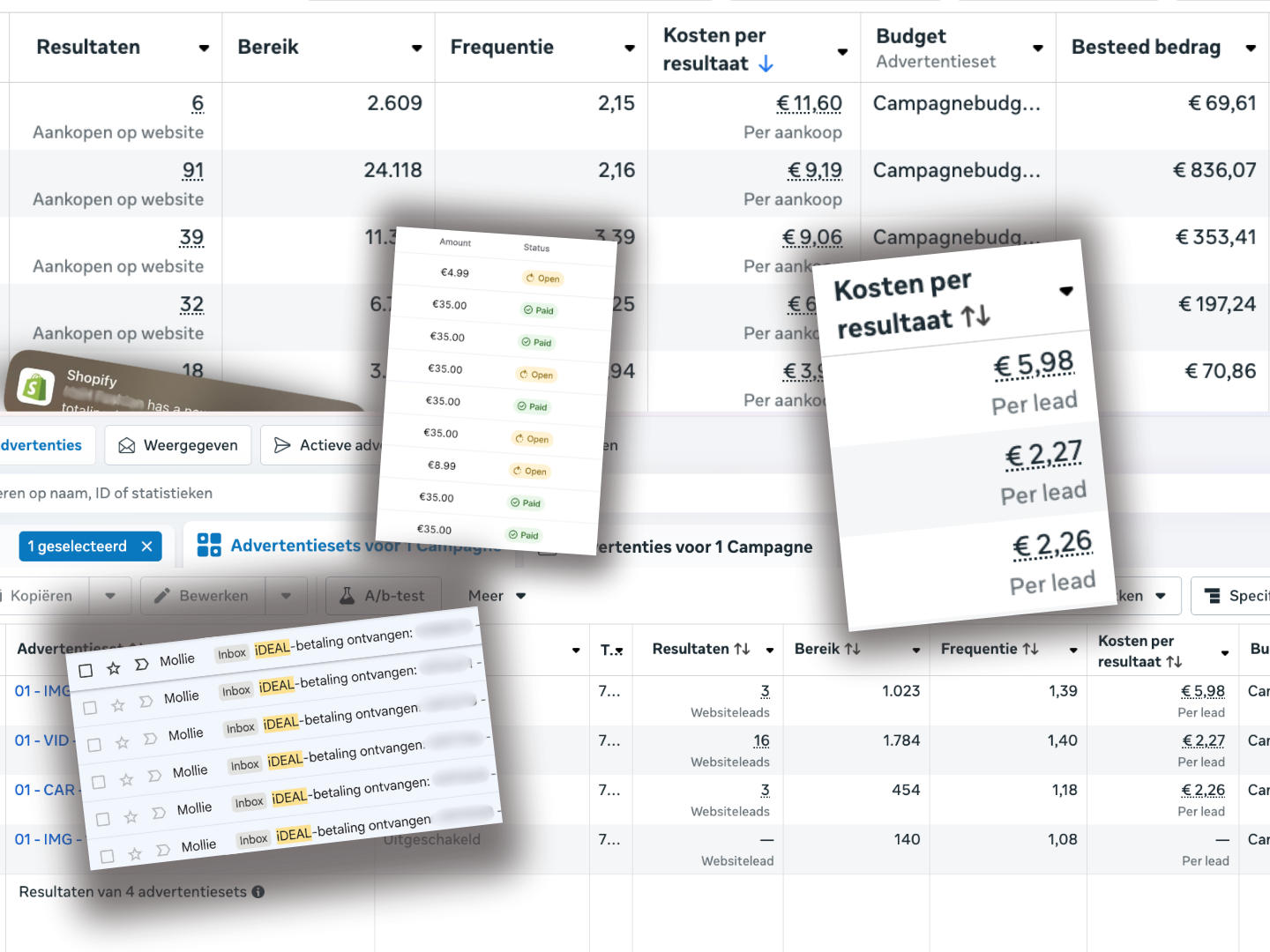This screenshot has height=952, width=1270.
Task: Click the Shopify bag icon
Action: point(36,387)
